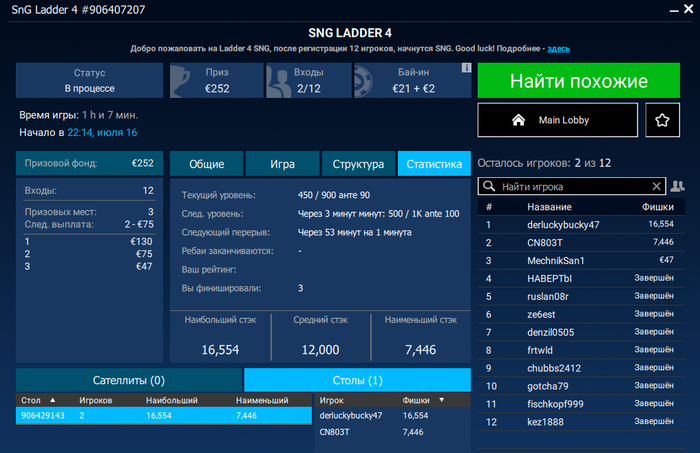This screenshot has width=700, height=453.
Task: Select player ruslan08r row
Action: point(581,296)
